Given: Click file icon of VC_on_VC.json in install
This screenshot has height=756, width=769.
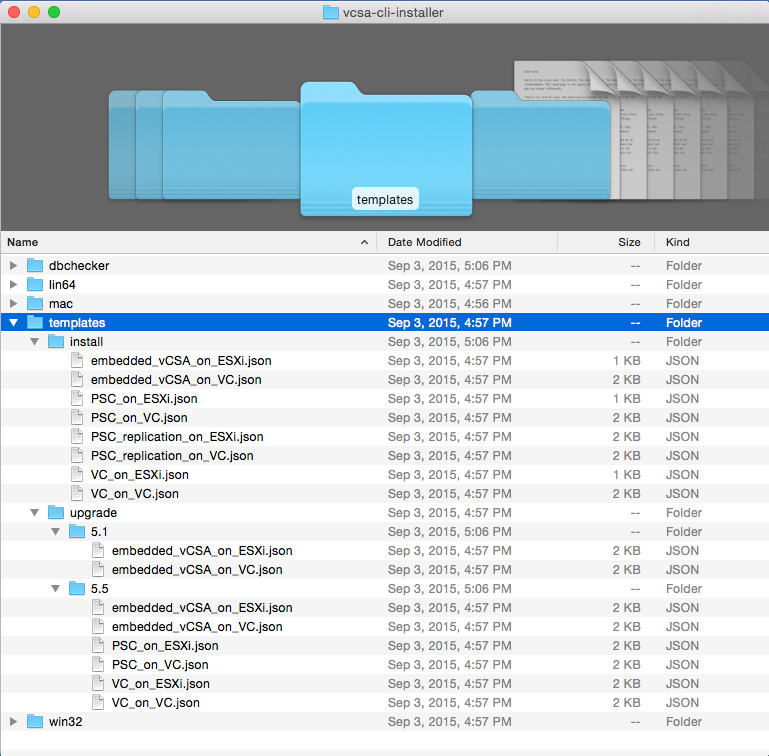Looking at the screenshot, I should [77, 494].
